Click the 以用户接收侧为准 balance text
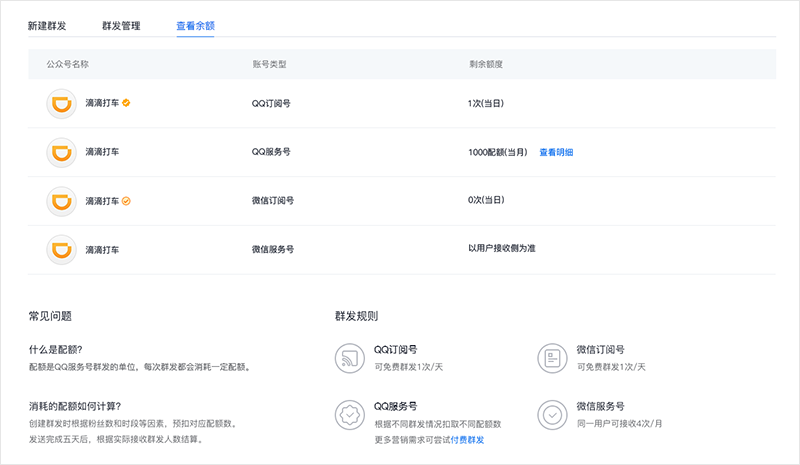This screenshot has width=800, height=465. click(502, 248)
